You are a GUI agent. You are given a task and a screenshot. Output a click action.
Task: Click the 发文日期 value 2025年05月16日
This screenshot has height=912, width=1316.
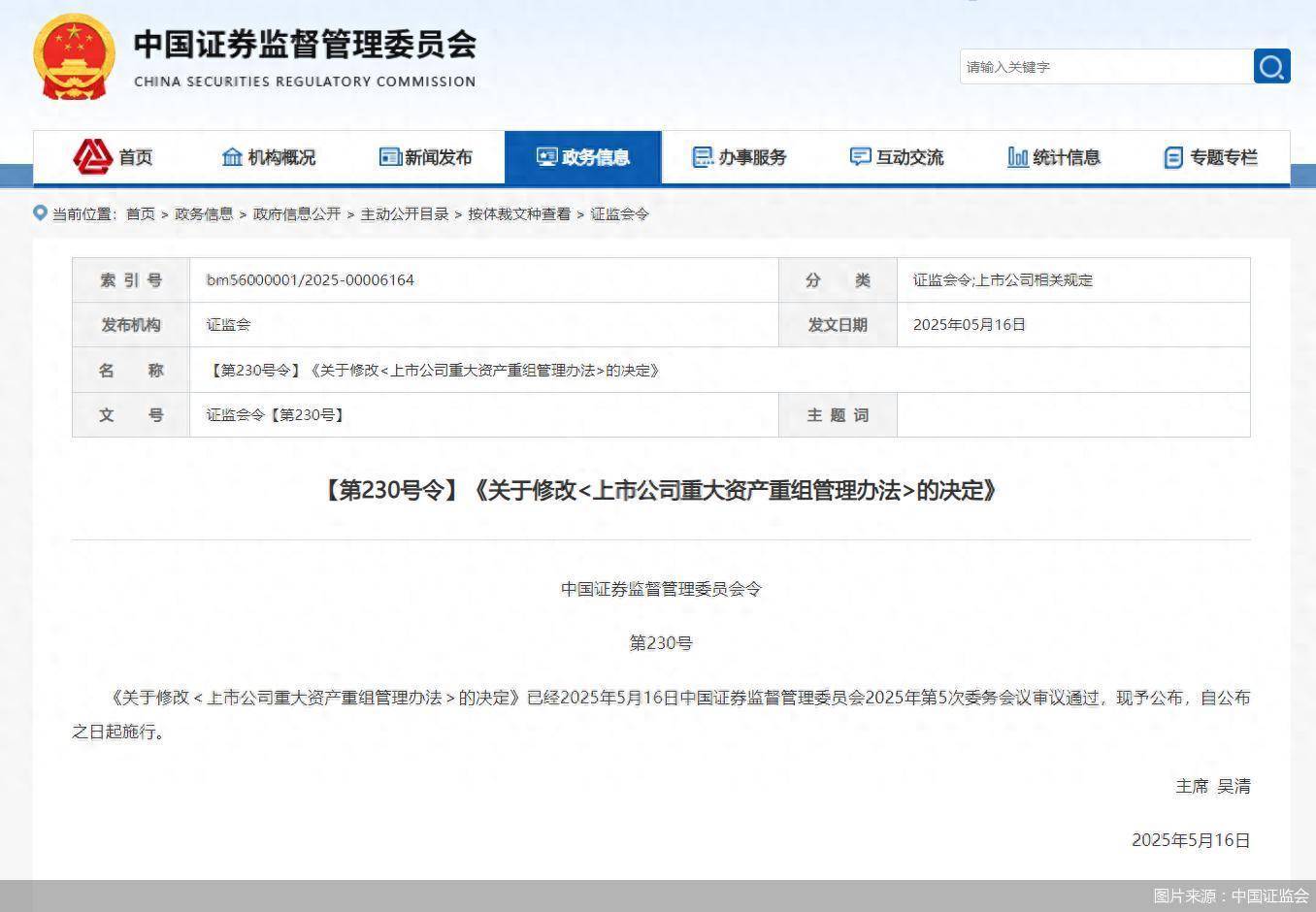pyautogui.click(x=969, y=325)
